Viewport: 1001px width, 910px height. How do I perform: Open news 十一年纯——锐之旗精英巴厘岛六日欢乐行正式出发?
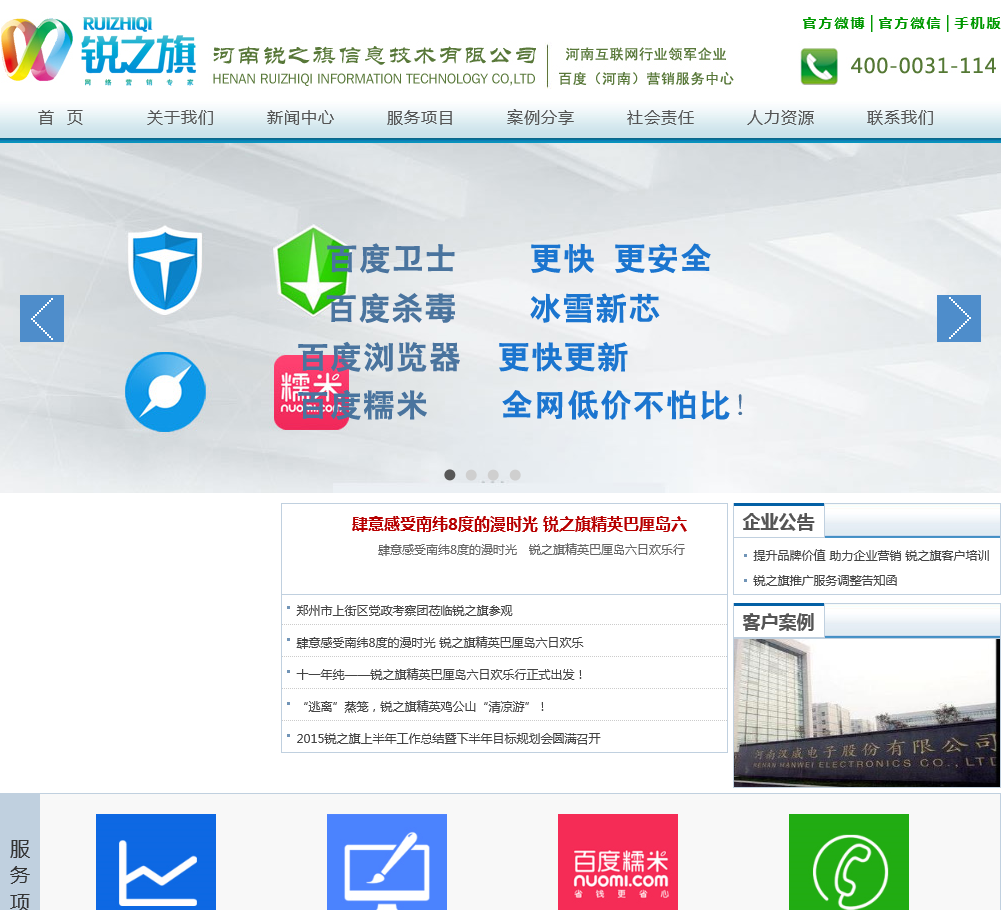pyautogui.click(x=440, y=674)
